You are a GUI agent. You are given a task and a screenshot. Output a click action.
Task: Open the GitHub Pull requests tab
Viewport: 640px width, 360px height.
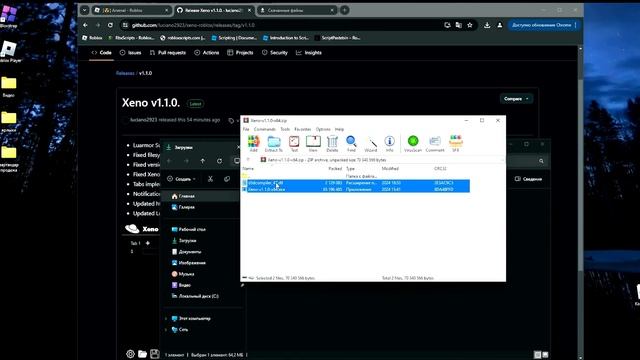(x=167, y=53)
